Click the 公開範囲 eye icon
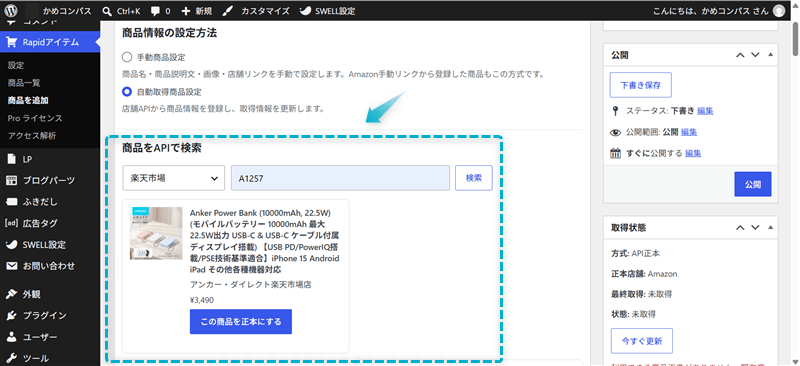 [x=616, y=132]
